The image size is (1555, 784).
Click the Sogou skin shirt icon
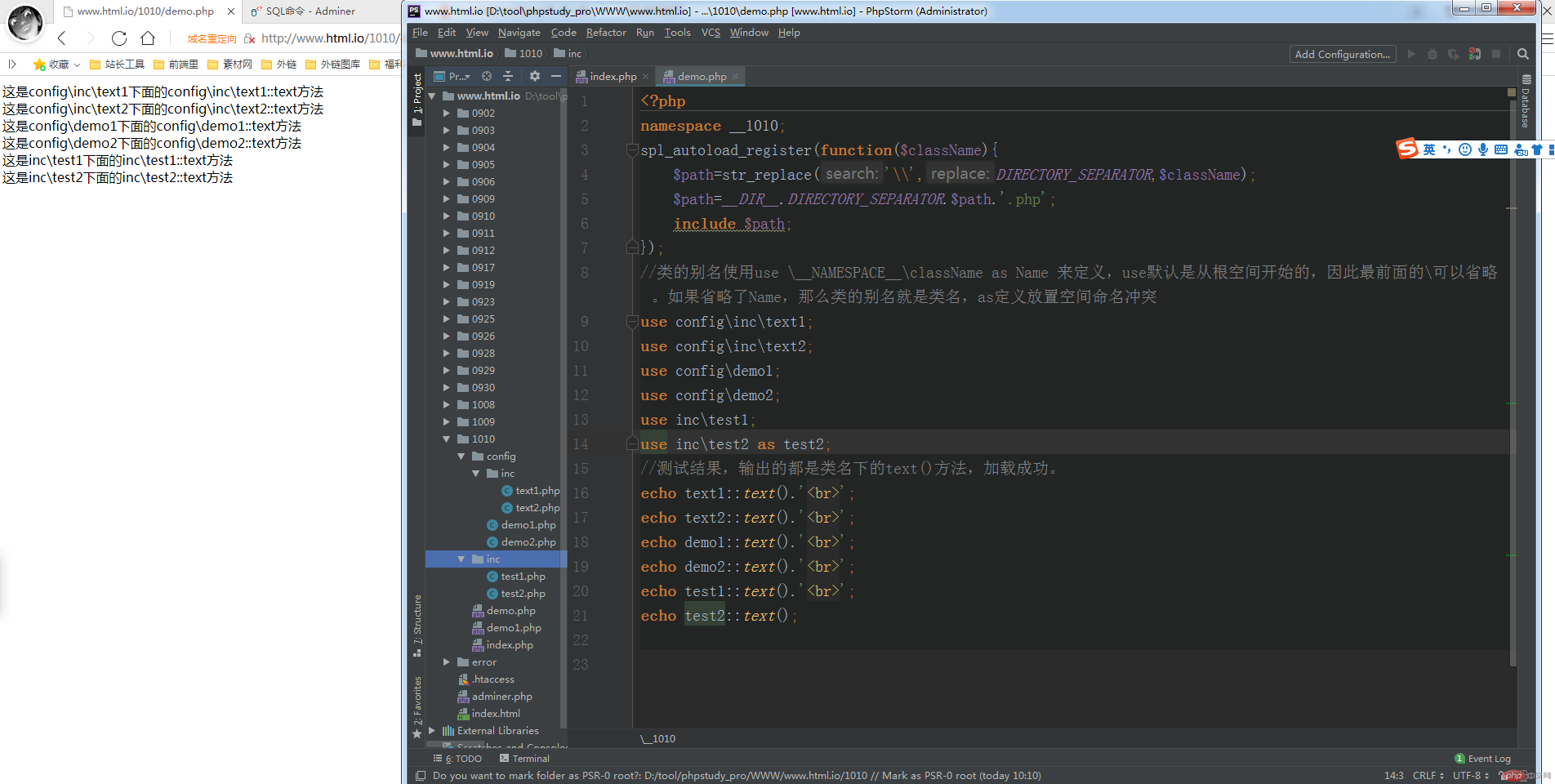coord(1537,149)
